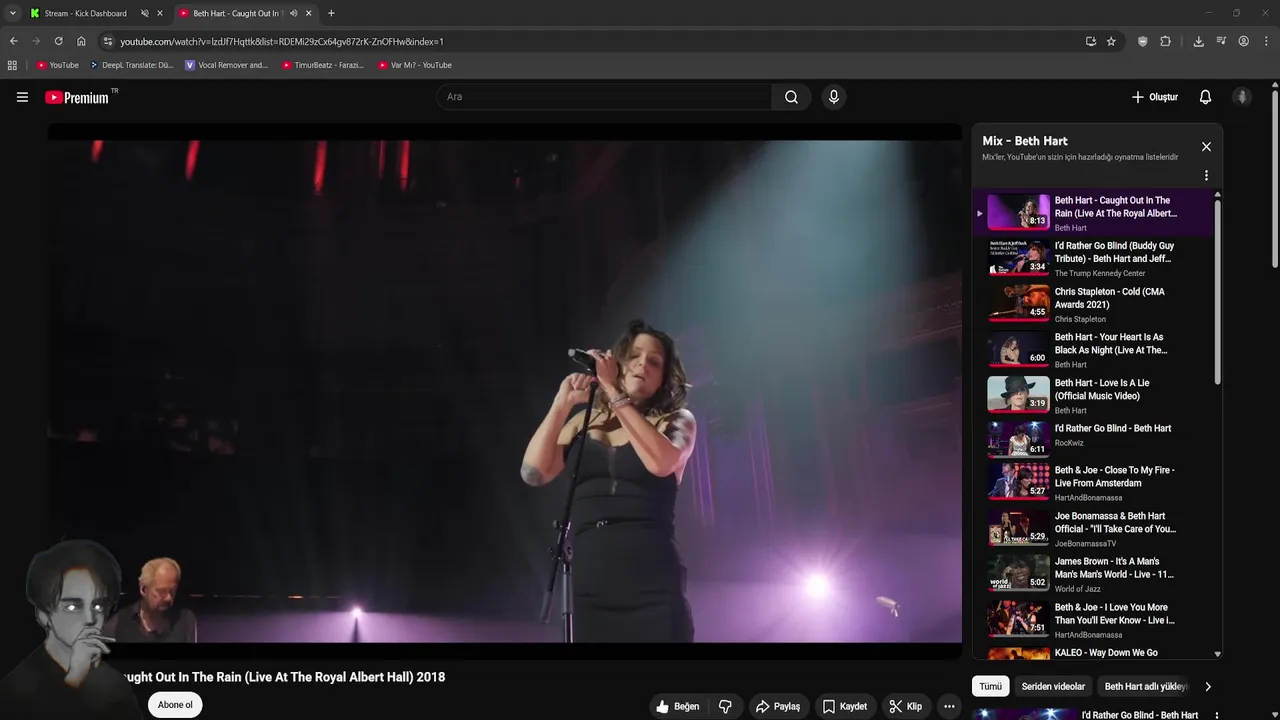This screenshot has width=1280, height=720.
Task: Mute the Beth Hart tab speaker icon
Action: (293, 13)
